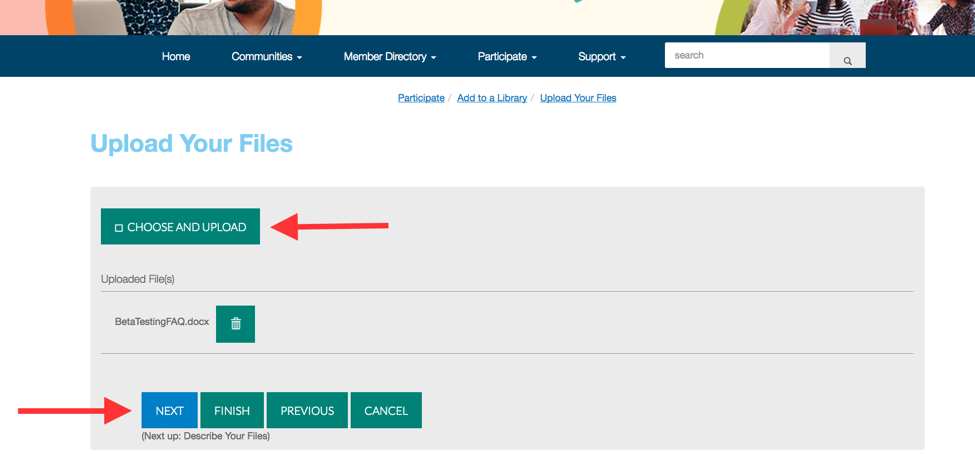975x454 pixels.
Task: Click the Finish button
Action: (x=232, y=410)
